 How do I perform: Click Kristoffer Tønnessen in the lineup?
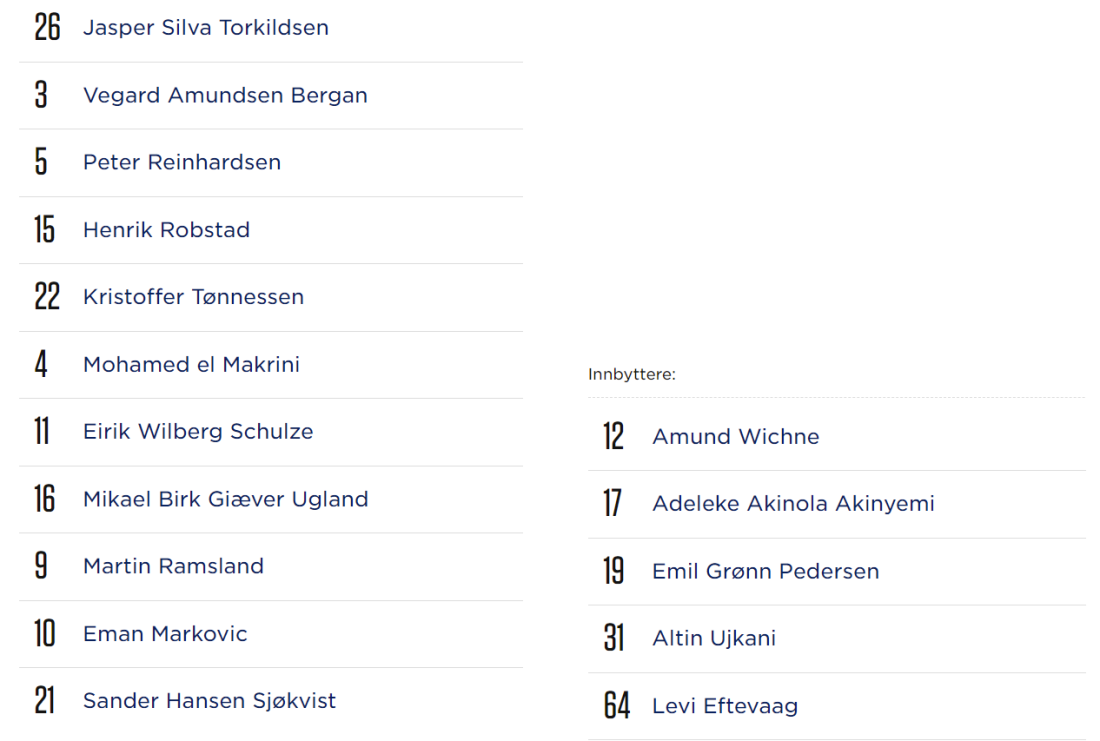click(x=193, y=297)
